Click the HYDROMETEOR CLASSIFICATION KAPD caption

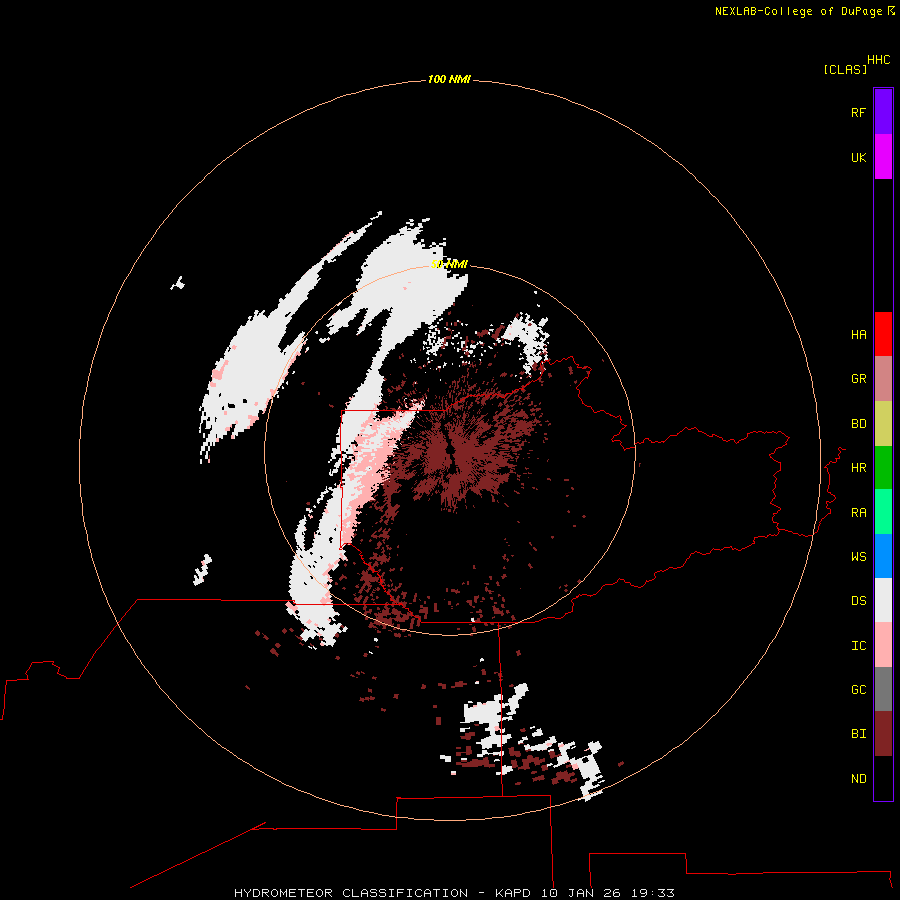[x=454, y=893]
